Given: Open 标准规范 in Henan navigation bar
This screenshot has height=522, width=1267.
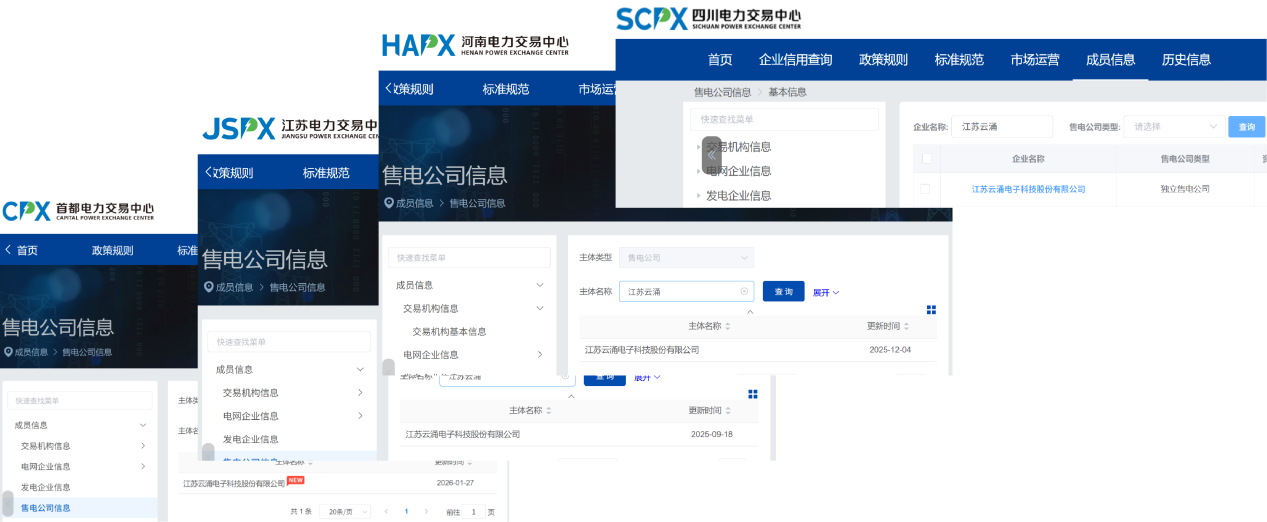Looking at the screenshot, I should pos(506,89).
